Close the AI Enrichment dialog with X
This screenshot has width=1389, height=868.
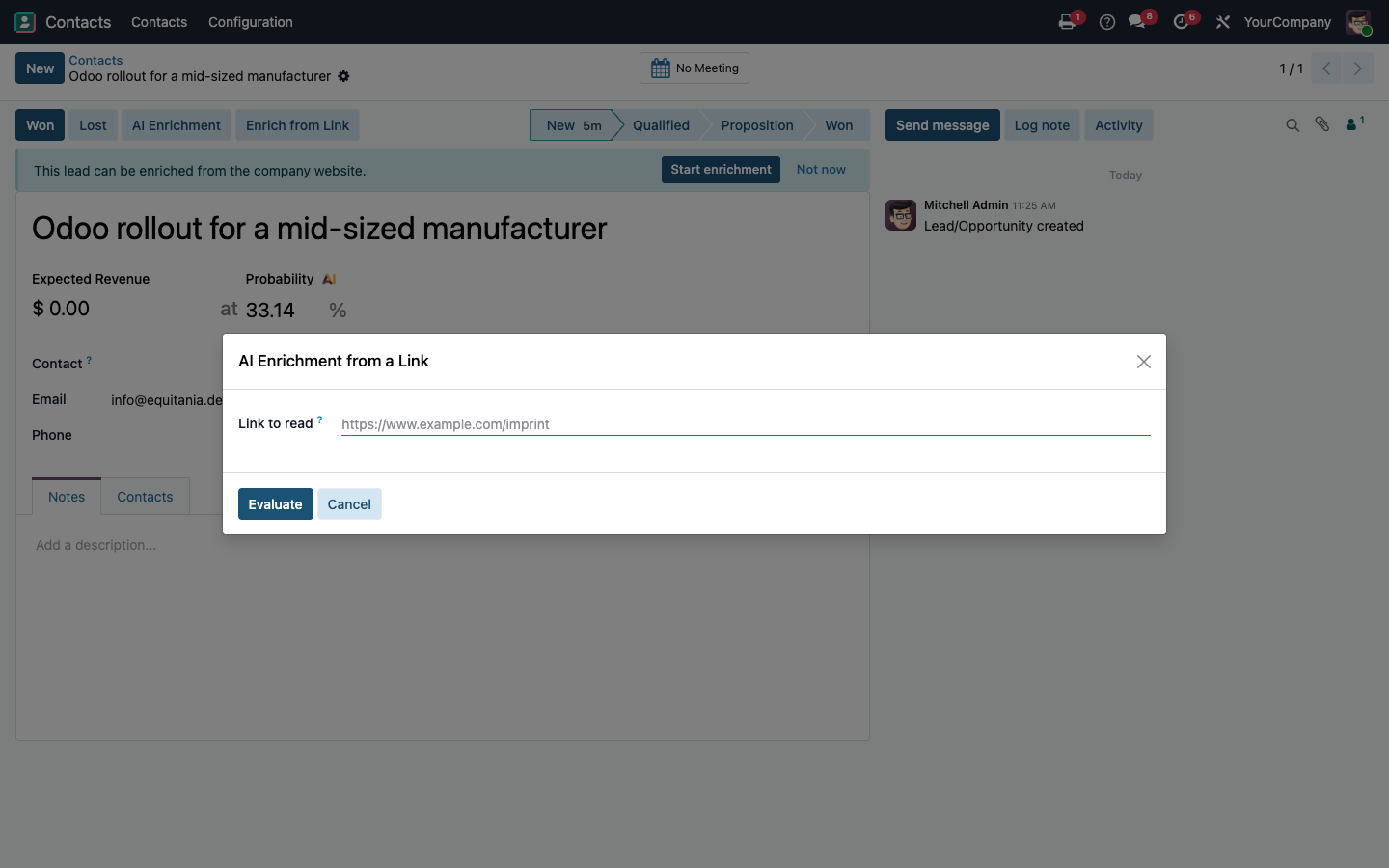click(1143, 362)
